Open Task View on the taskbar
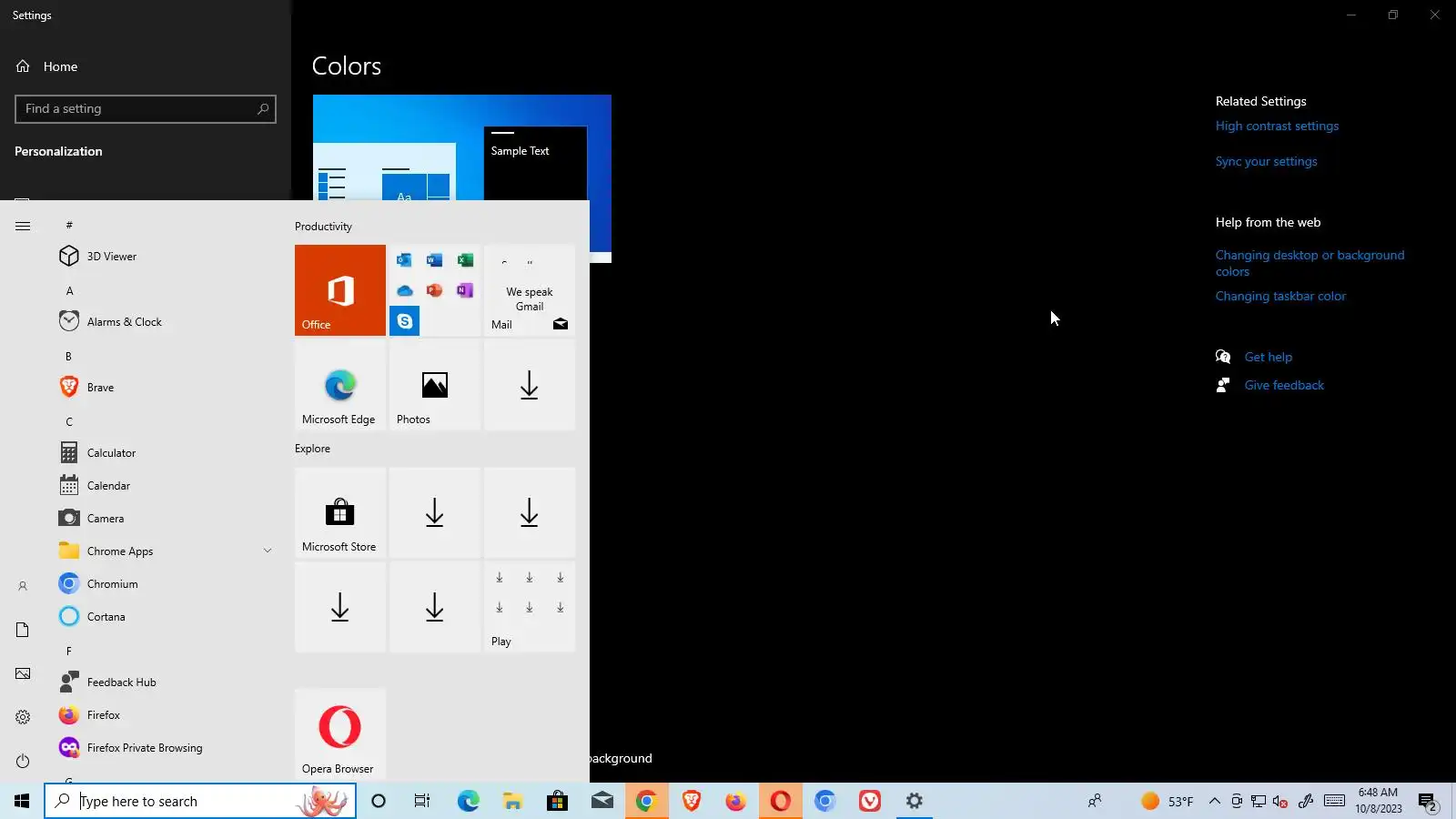This screenshot has height=819, width=1456. (422, 802)
